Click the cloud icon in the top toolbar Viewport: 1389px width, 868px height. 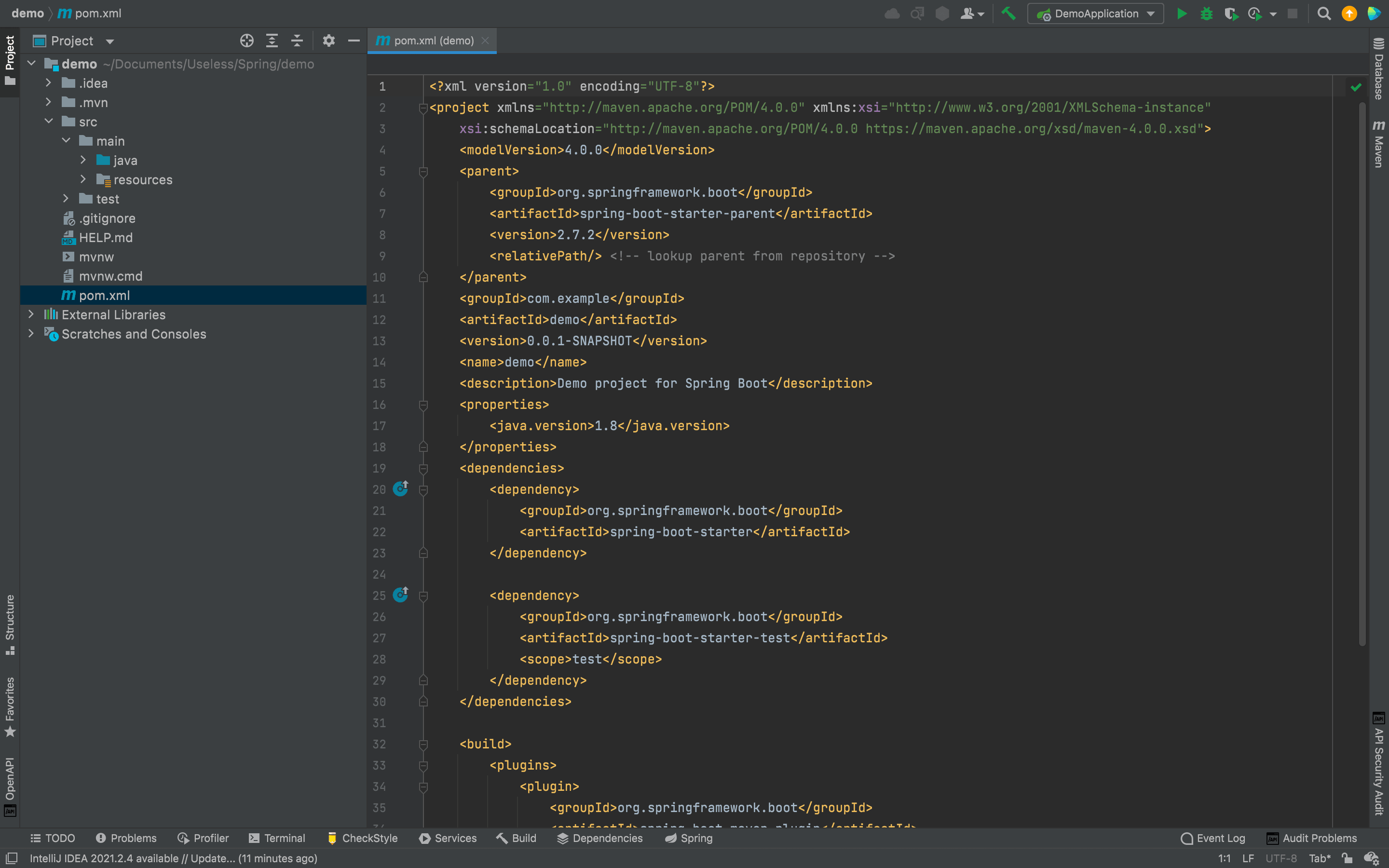tap(892, 13)
